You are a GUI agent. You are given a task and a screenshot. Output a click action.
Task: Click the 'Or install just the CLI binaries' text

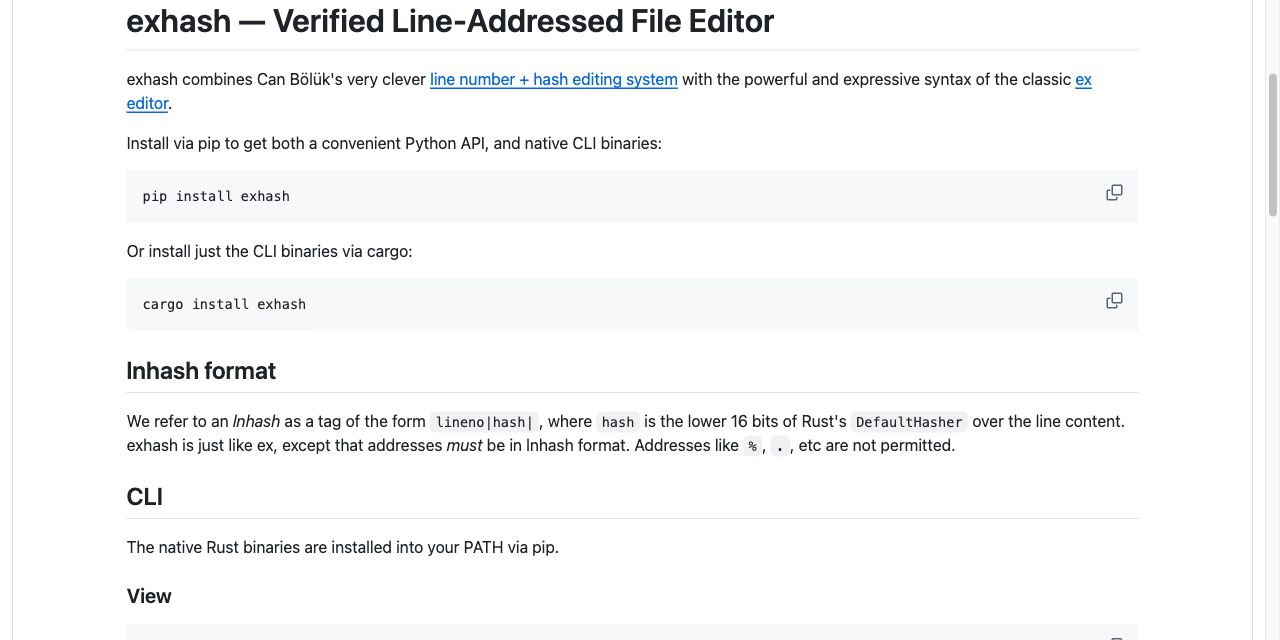(269, 251)
